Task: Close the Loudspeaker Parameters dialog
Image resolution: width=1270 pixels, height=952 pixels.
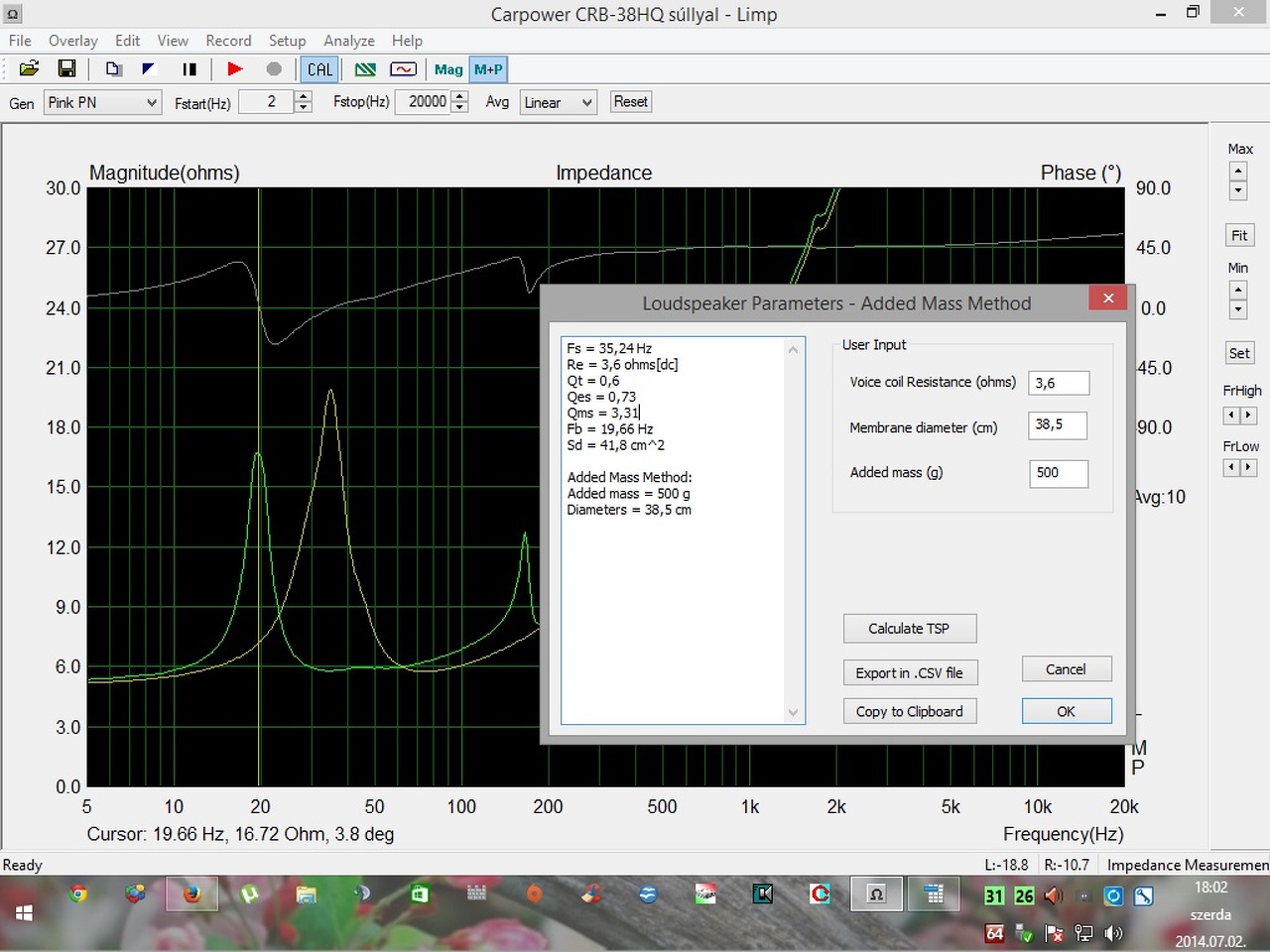Action: pos(1108,298)
